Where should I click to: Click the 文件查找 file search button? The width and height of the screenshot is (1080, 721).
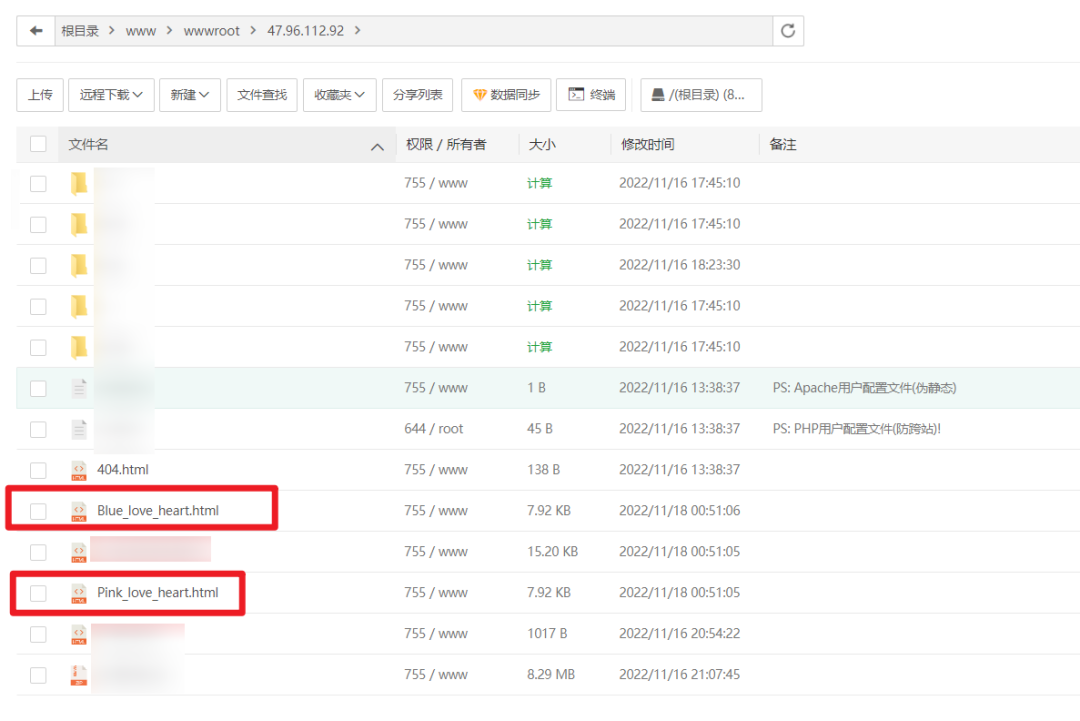point(262,95)
